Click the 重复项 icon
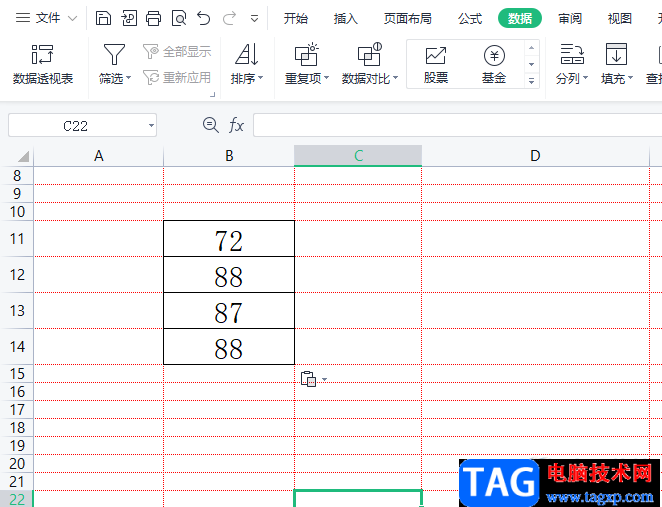662x507 pixels. [x=306, y=54]
